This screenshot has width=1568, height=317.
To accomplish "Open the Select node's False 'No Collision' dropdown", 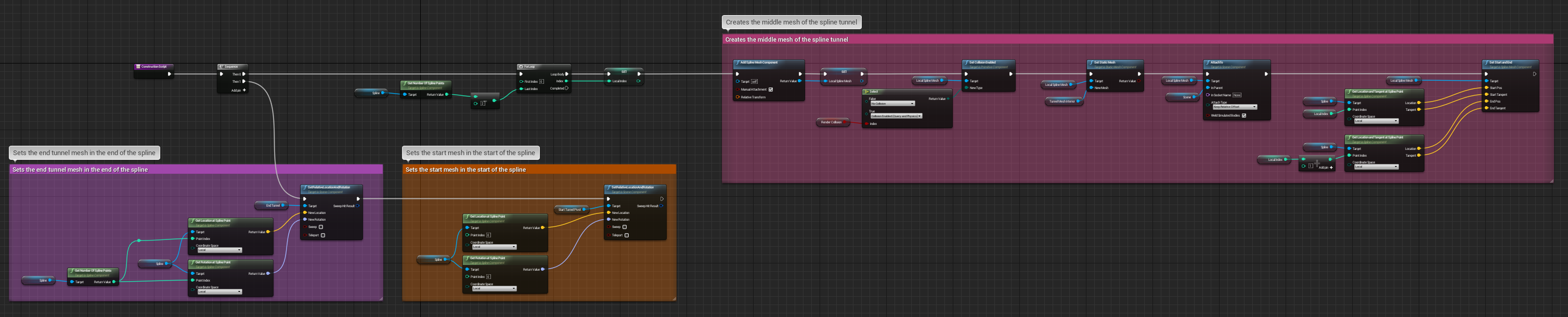I will pos(892,104).
